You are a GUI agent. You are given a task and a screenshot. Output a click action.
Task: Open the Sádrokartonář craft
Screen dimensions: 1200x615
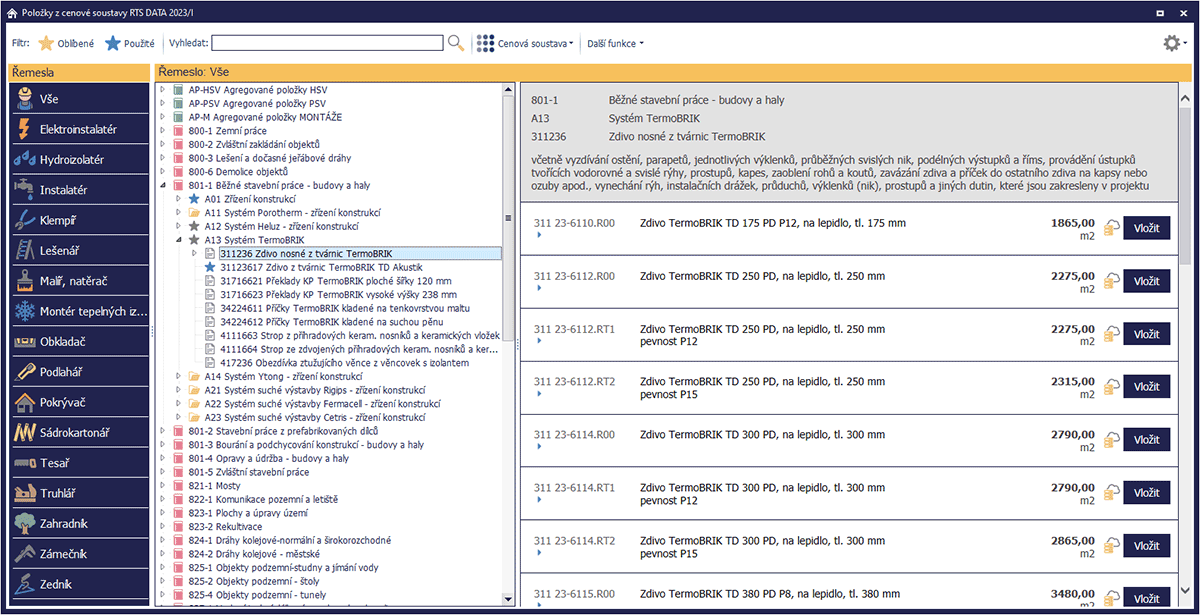[x=80, y=433]
